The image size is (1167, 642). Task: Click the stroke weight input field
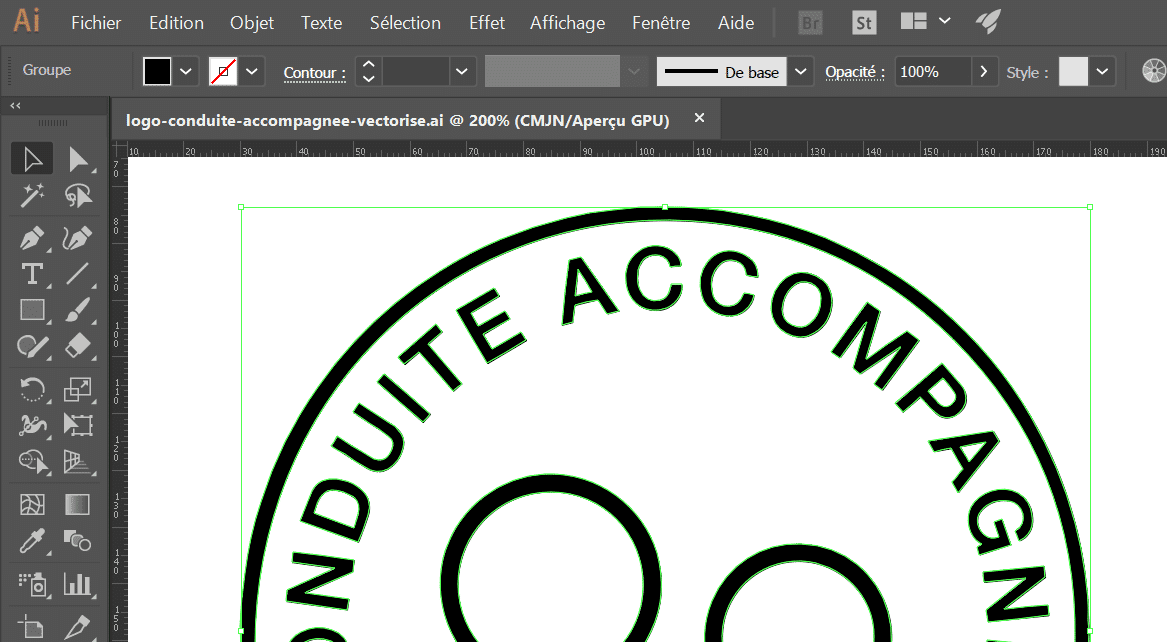pos(415,72)
